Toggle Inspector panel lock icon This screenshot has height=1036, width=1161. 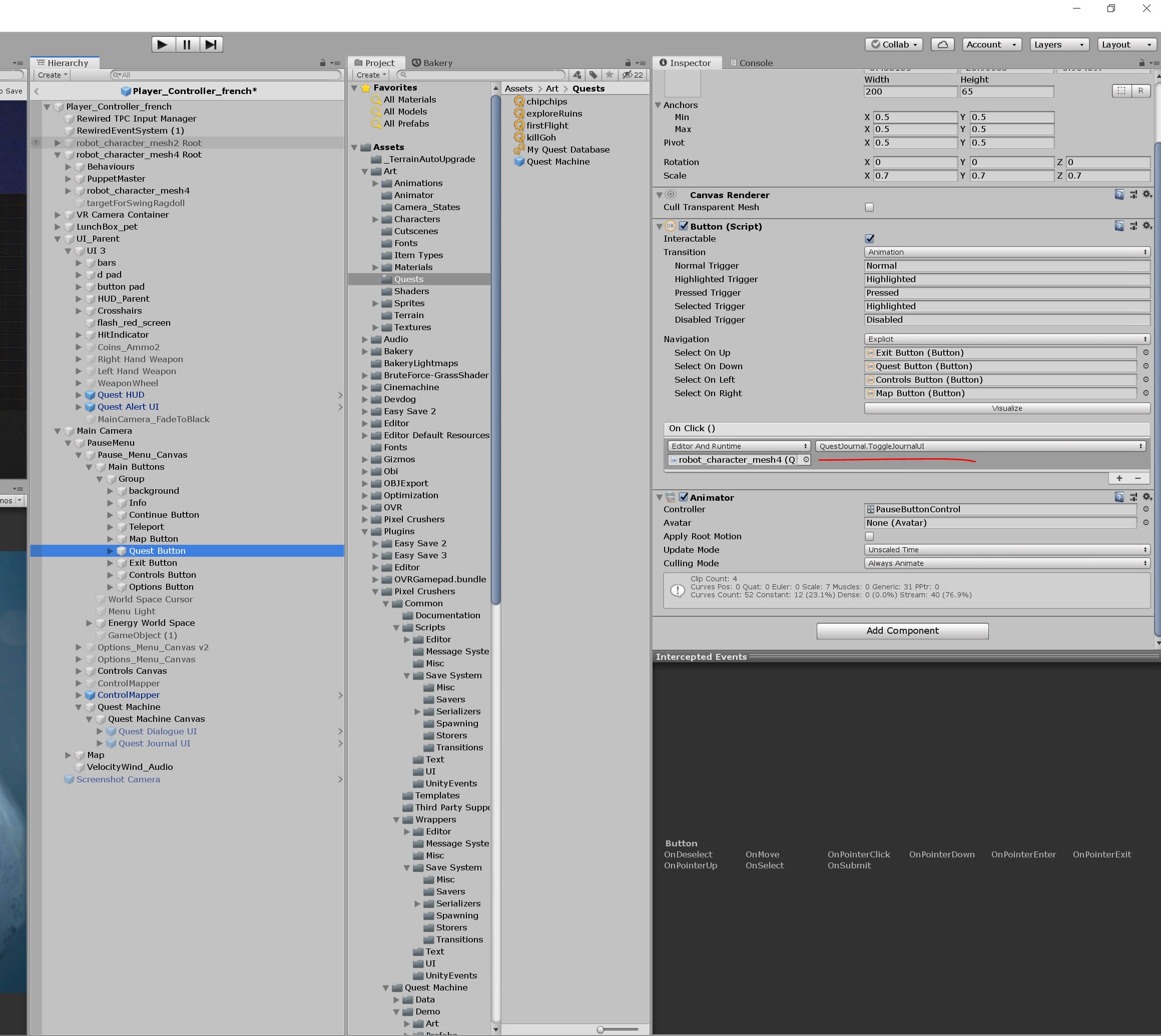[1141, 63]
